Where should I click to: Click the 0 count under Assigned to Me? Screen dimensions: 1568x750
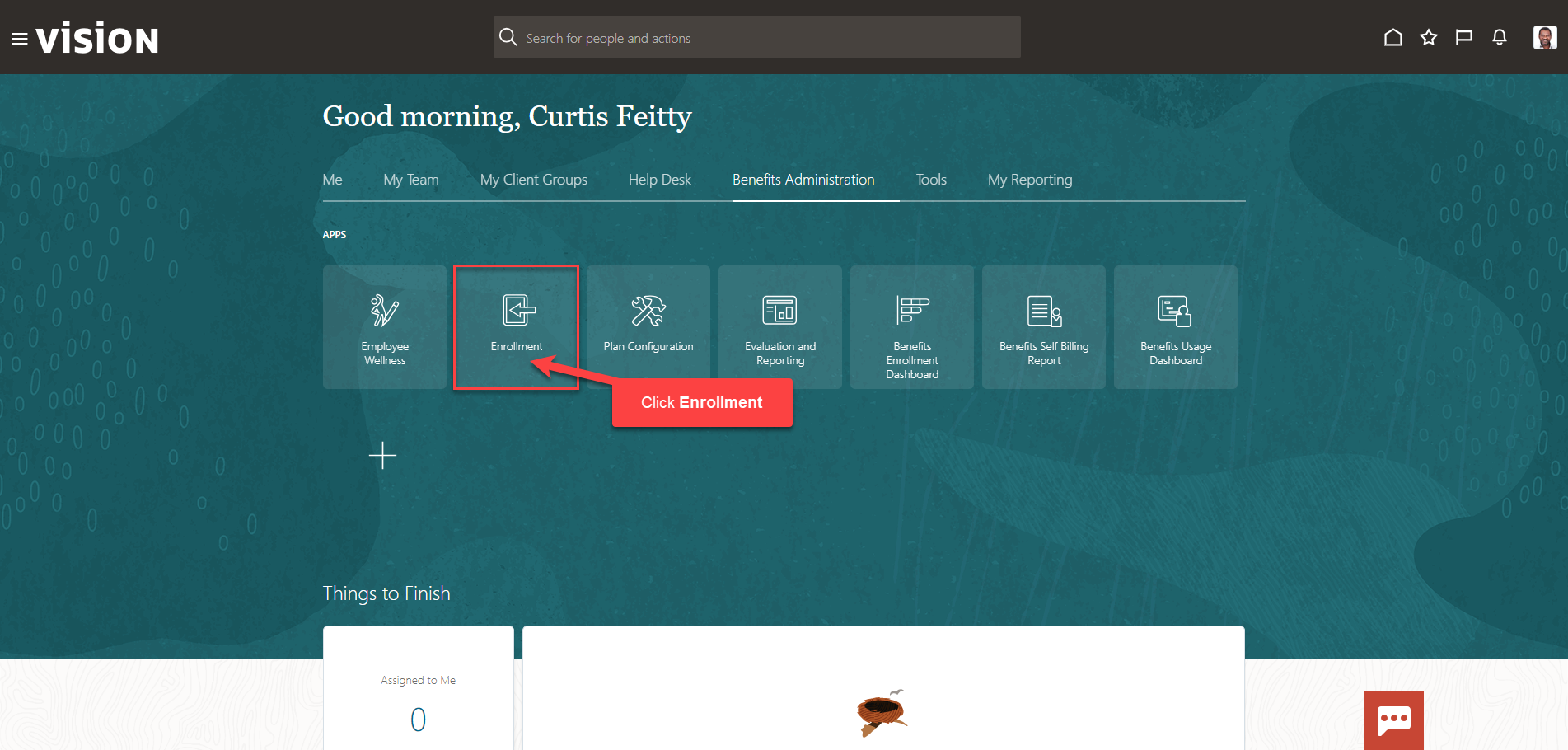pos(419,720)
